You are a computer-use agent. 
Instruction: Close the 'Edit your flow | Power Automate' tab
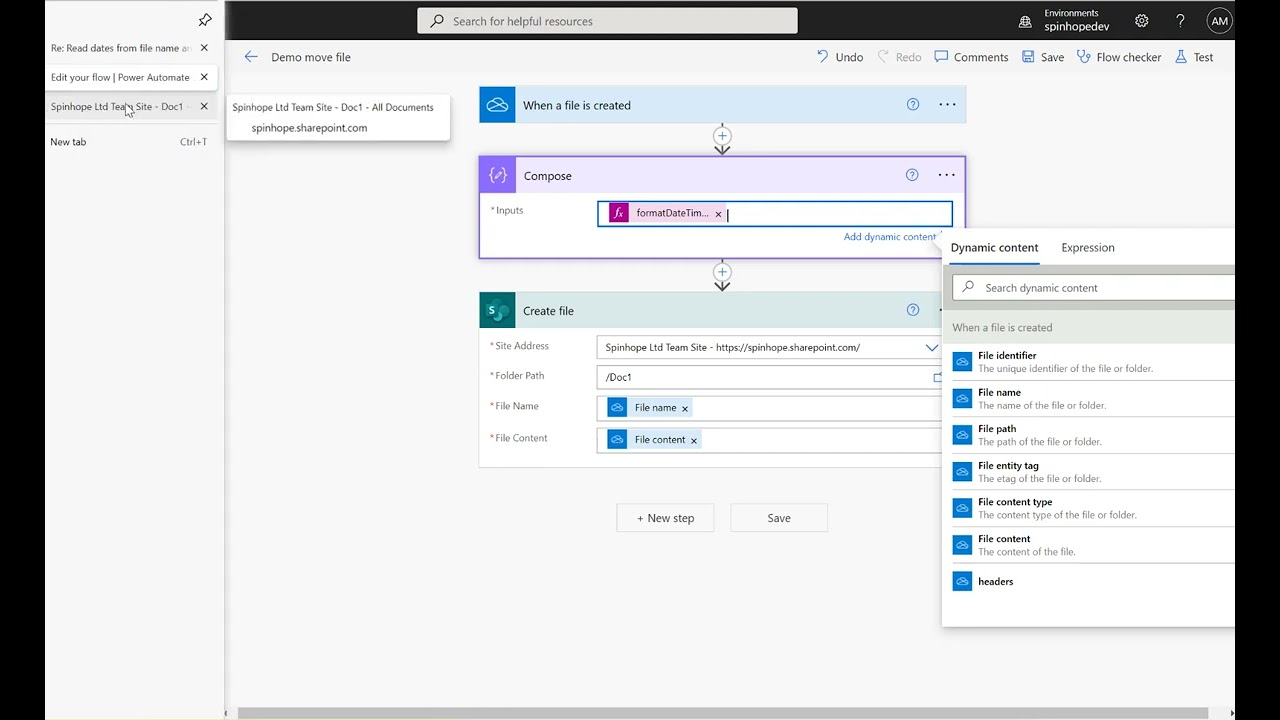pos(204,77)
